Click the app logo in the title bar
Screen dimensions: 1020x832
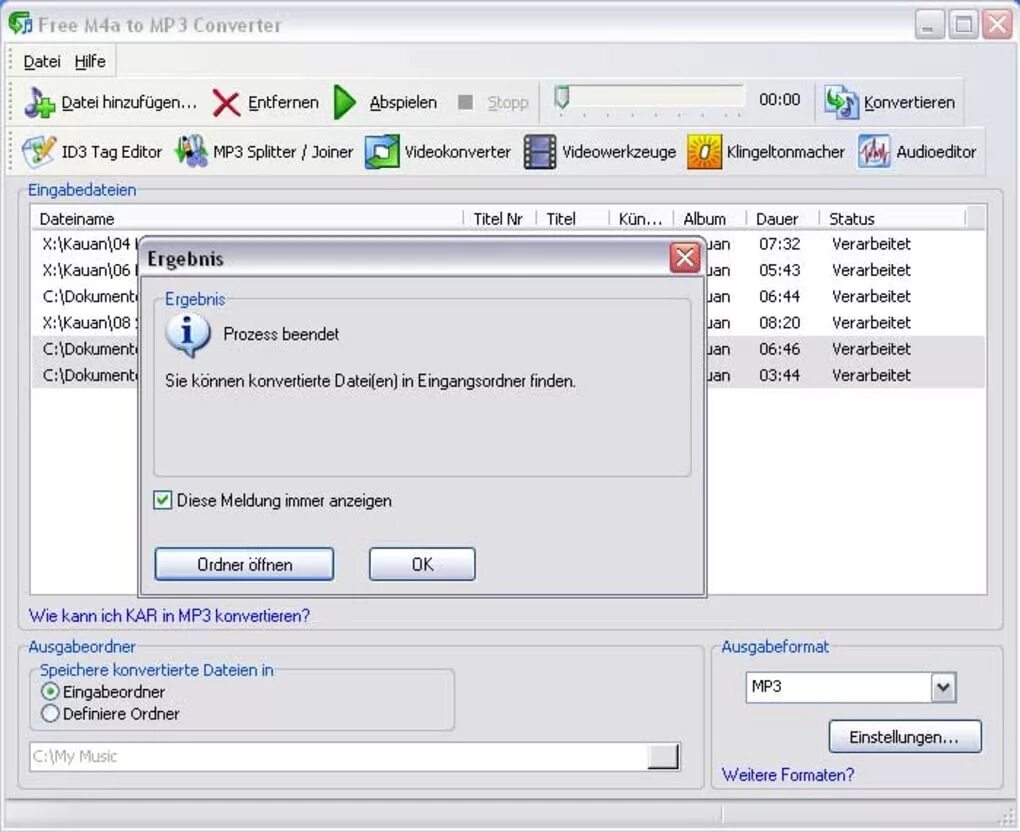(x=20, y=24)
